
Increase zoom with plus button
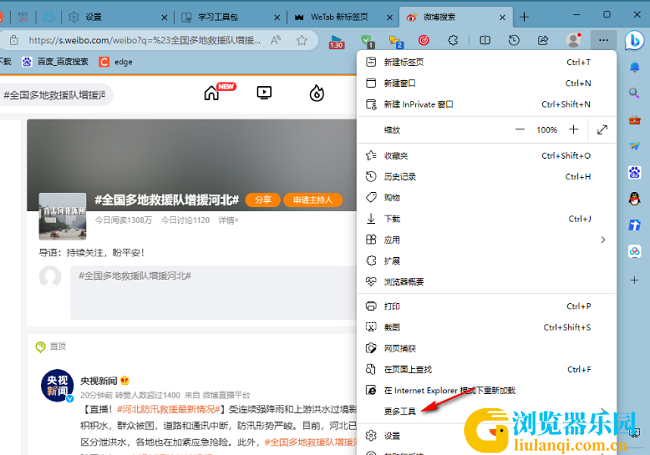[574, 130]
